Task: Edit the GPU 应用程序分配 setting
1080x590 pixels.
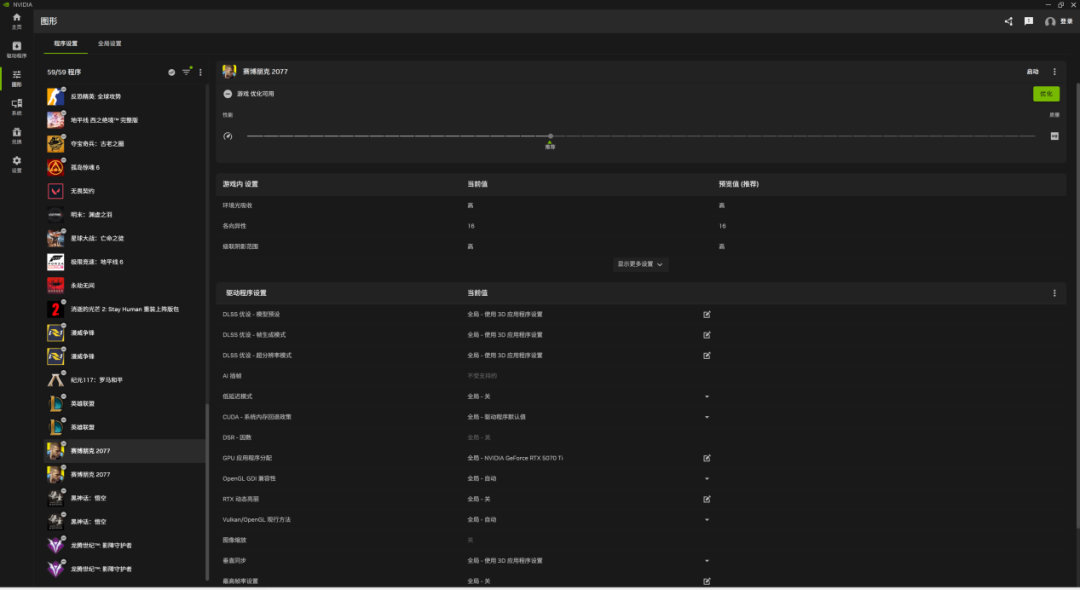Action: point(707,459)
